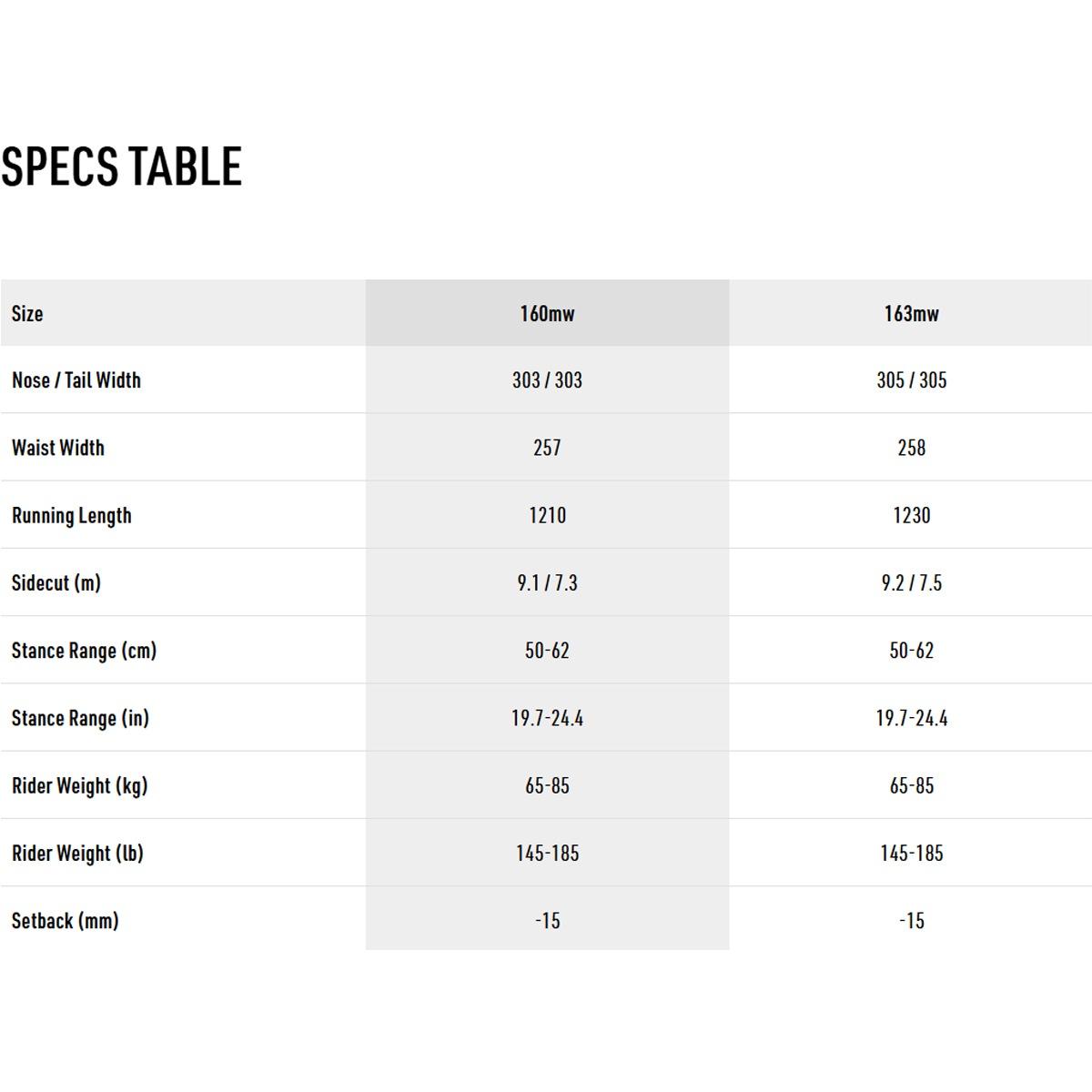This screenshot has width=1092, height=1092.
Task: Click the Stance Range (in) label
Action: 80,718
